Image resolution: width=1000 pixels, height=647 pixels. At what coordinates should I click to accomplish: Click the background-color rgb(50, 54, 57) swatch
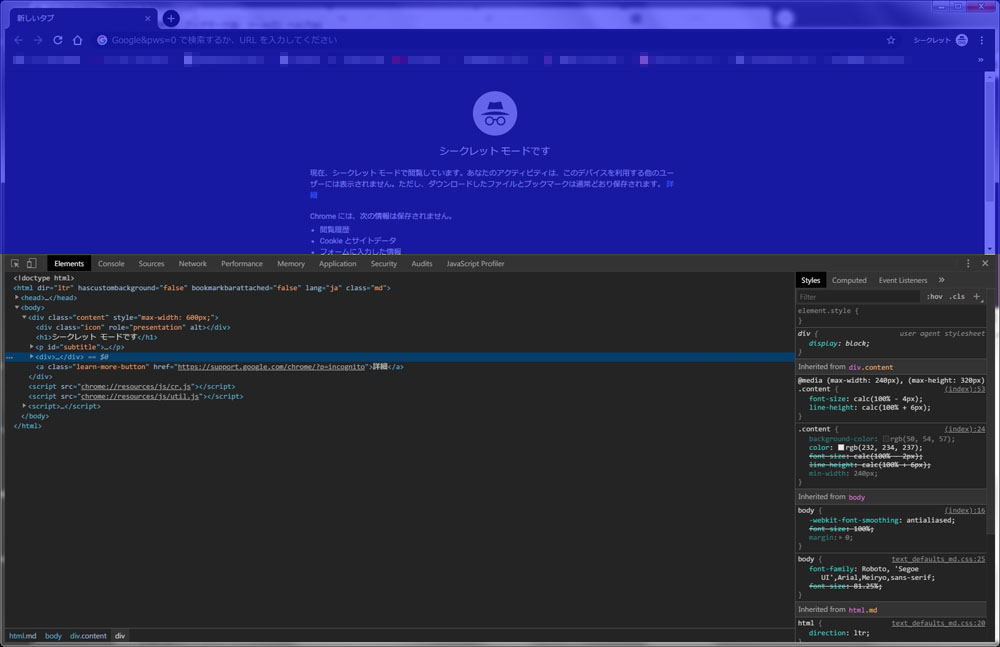tap(885, 439)
